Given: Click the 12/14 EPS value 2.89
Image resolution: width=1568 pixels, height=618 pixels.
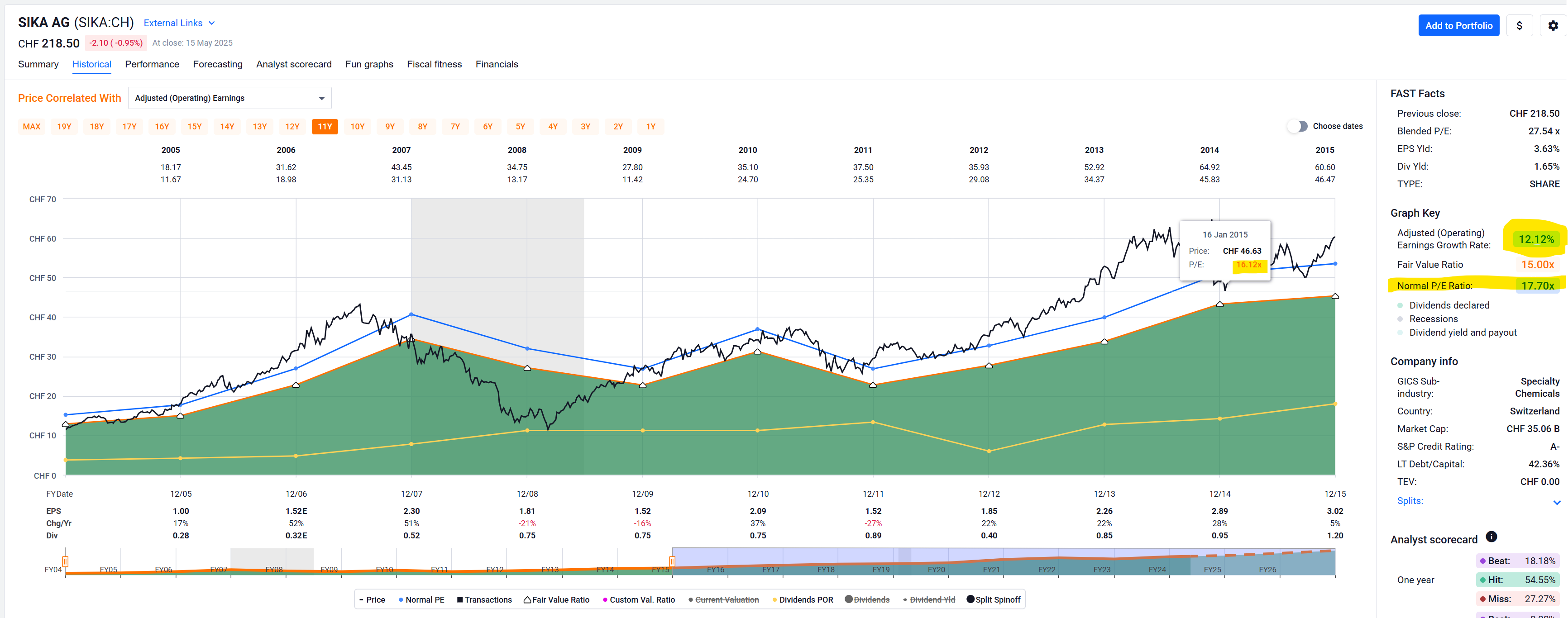Looking at the screenshot, I should [x=1220, y=511].
